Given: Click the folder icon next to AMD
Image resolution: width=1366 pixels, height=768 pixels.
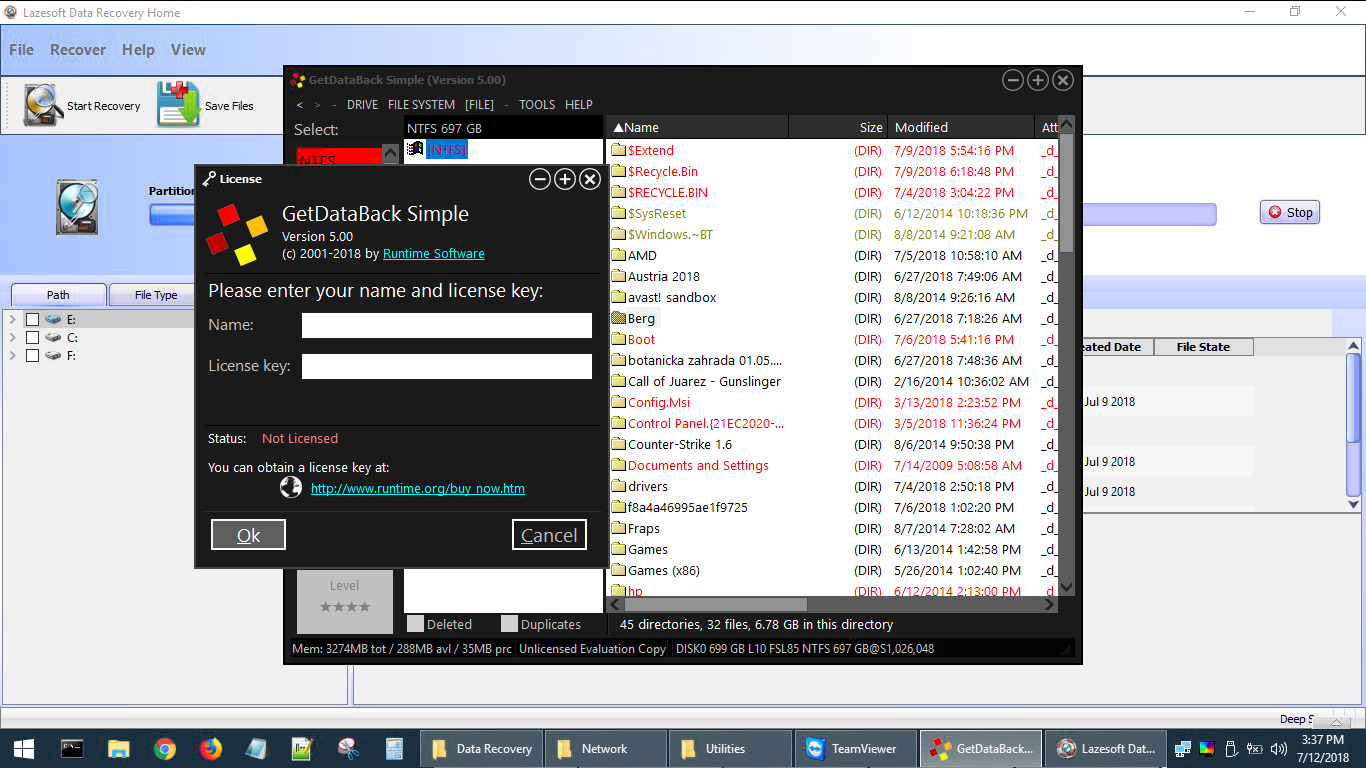Looking at the screenshot, I should click(618, 255).
